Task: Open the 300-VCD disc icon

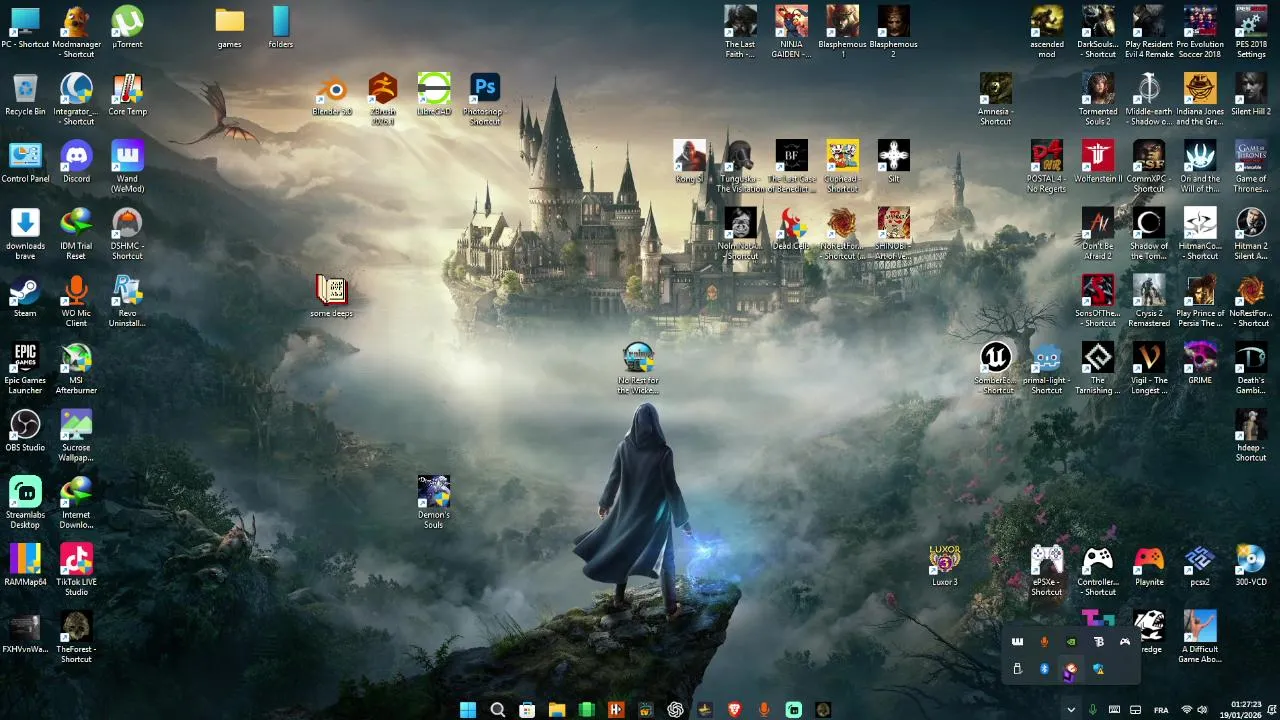Action: (x=1251, y=565)
